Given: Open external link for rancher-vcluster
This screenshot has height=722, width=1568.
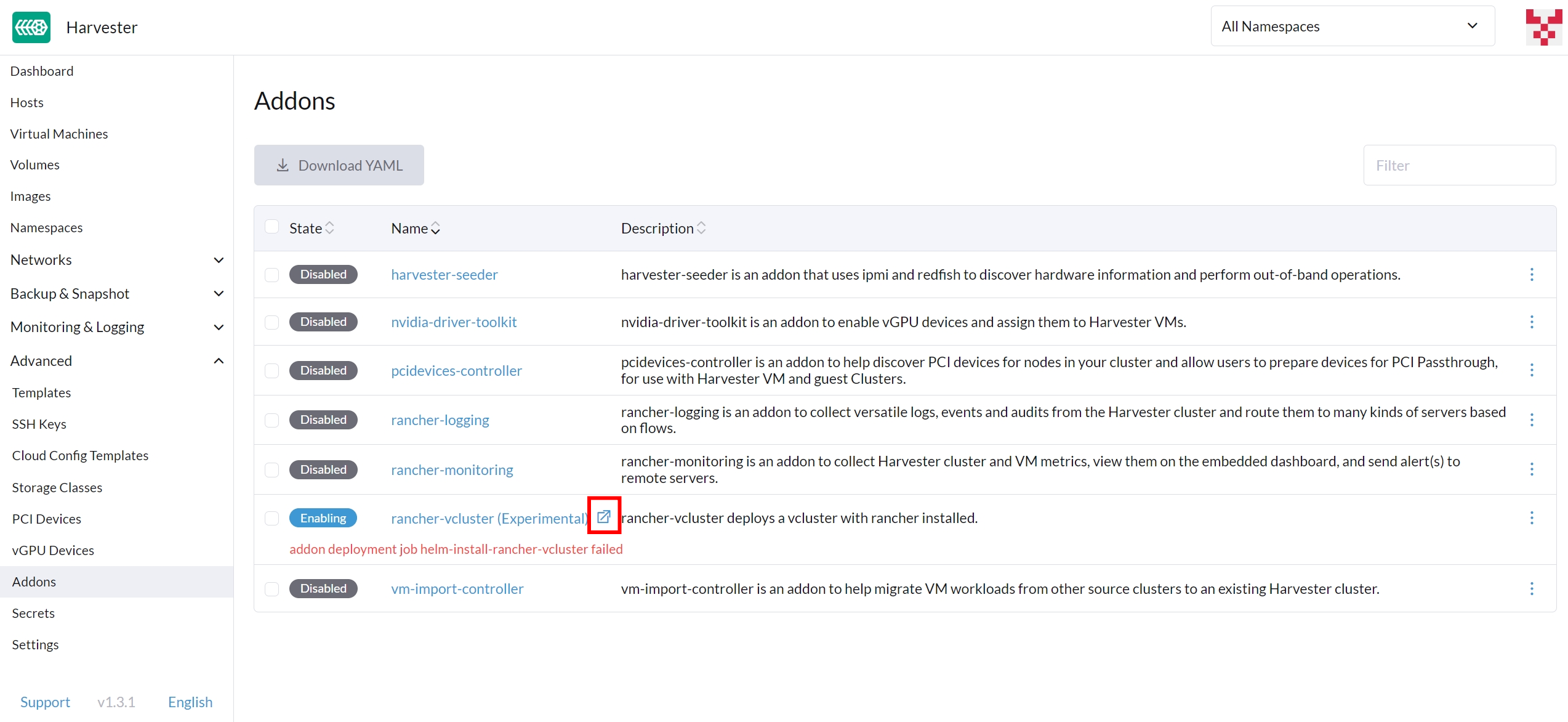Looking at the screenshot, I should click(604, 516).
